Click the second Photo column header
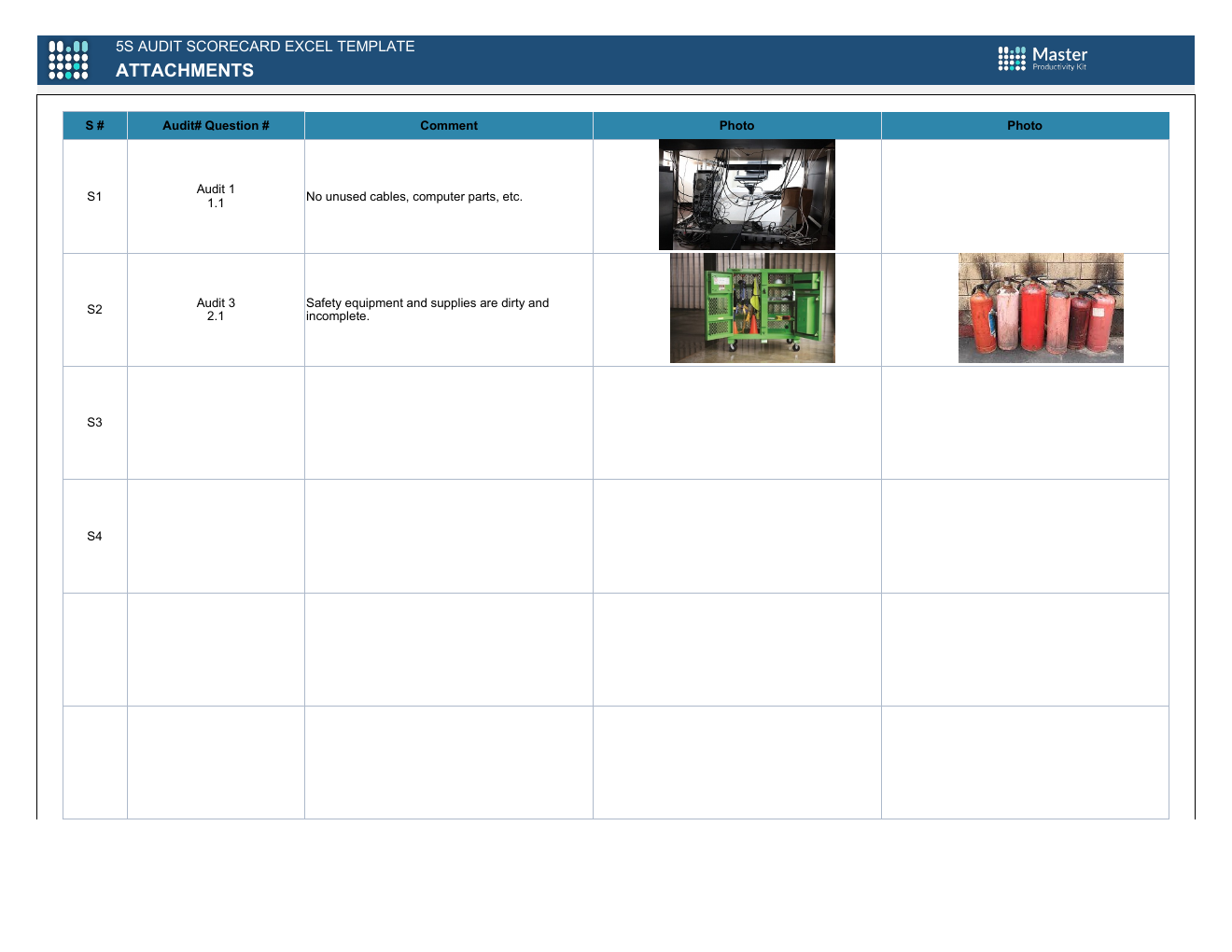The height and width of the screenshot is (952, 1232). point(1025,126)
